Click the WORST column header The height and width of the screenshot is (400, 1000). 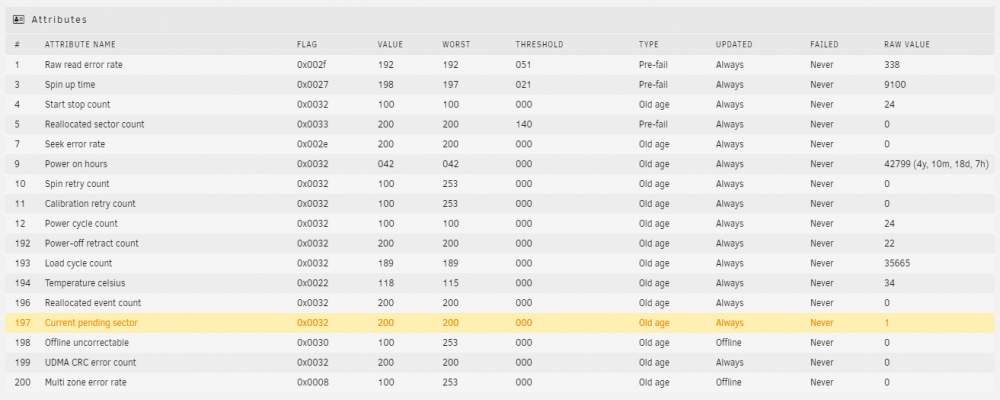click(x=457, y=45)
